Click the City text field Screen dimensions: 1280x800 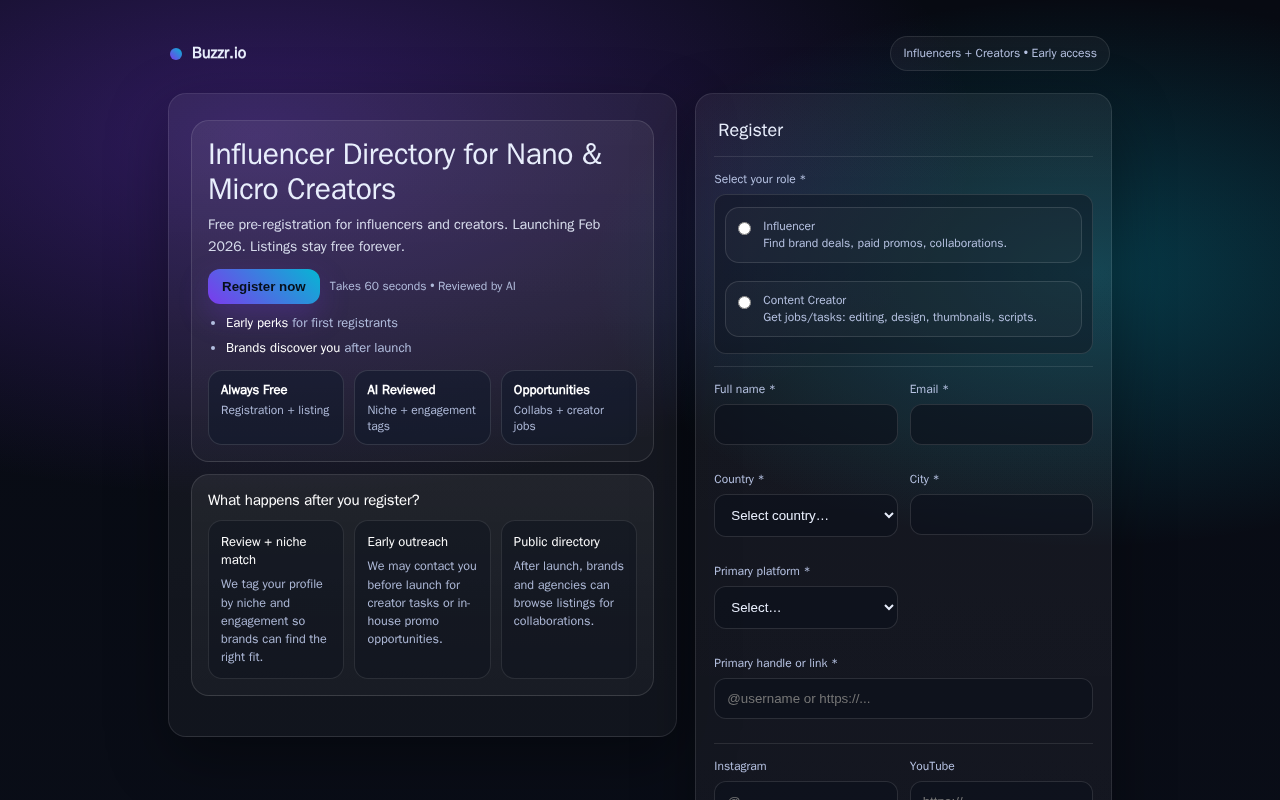1000,515
